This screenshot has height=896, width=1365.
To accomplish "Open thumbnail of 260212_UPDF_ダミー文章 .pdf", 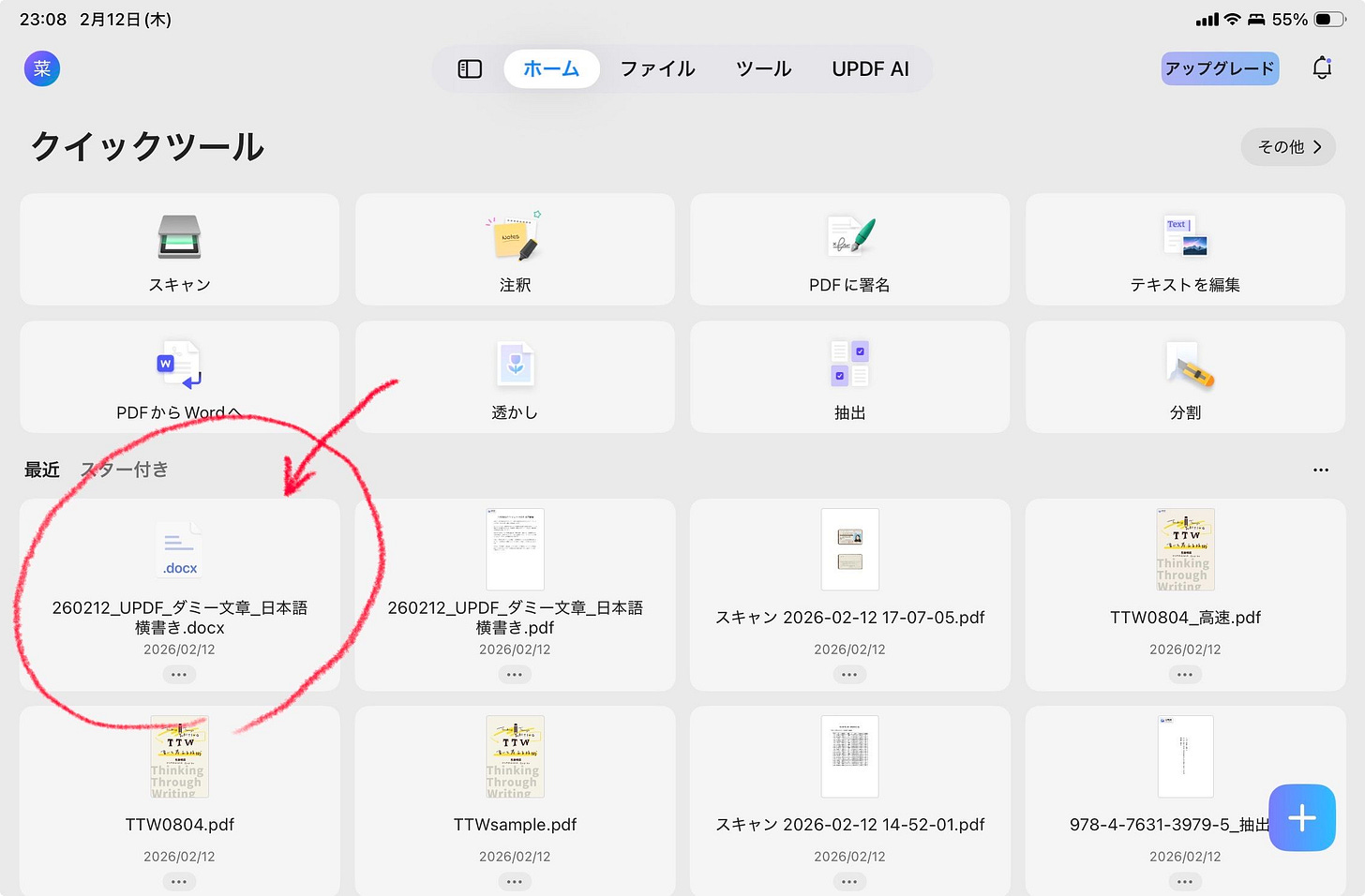I will tap(515, 549).
